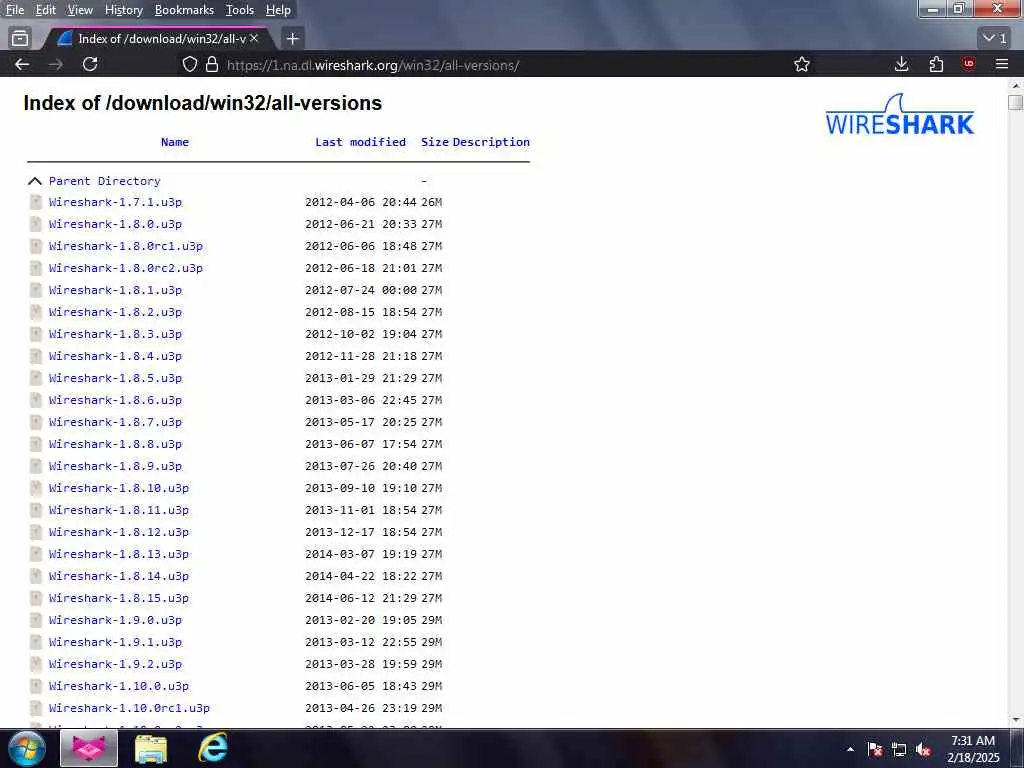Image resolution: width=1024 pixels, height=768 pixels.
Task: Launch Internet Explorer from the taskbar
Action: coord(213,748)
